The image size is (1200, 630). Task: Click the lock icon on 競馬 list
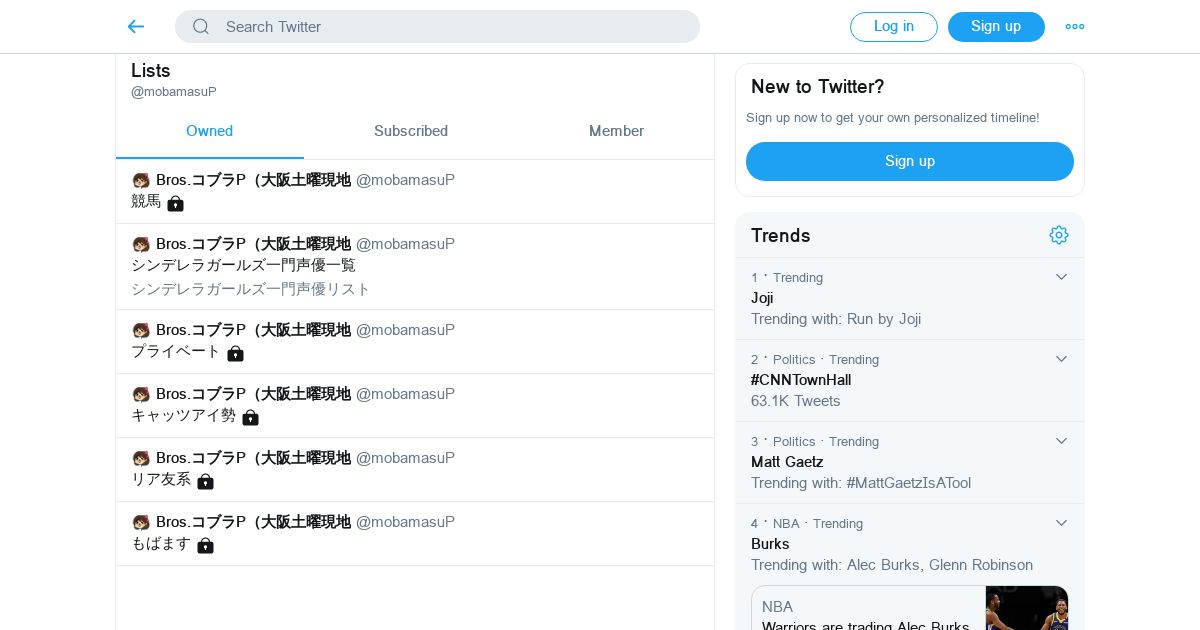pyautogui.click(x=176, y=203)
